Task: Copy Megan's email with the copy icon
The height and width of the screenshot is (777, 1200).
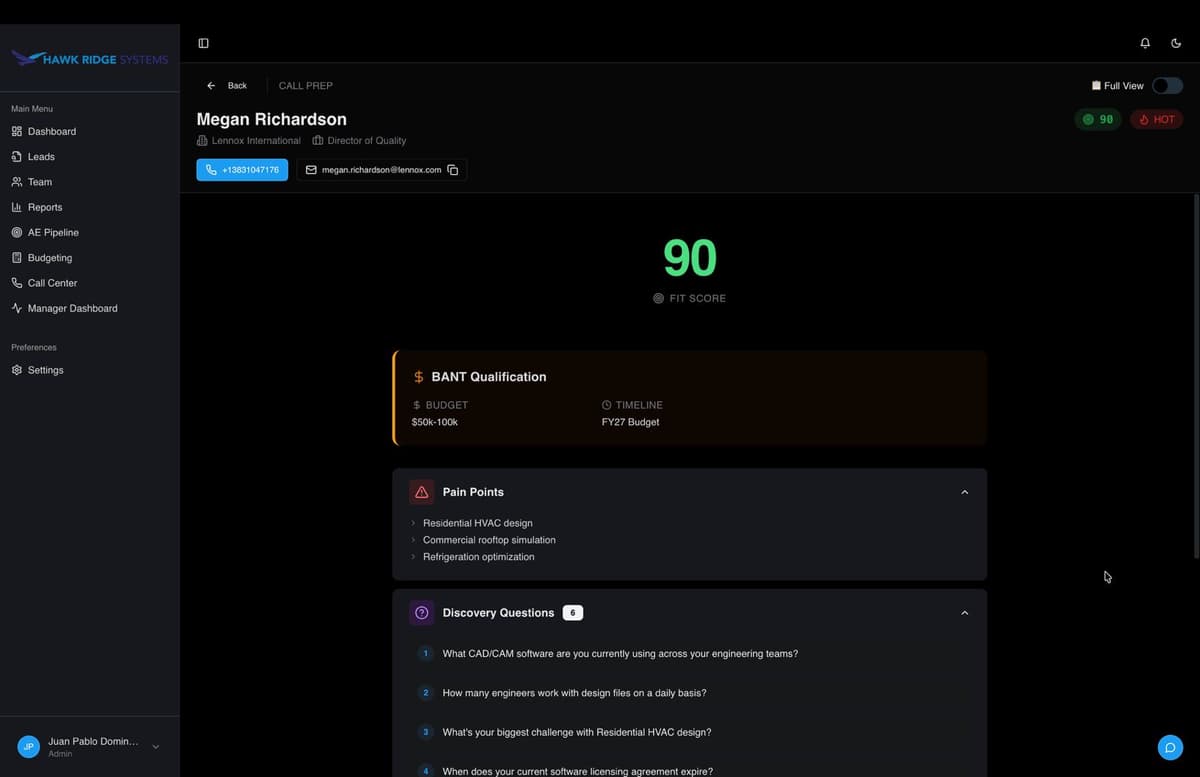Action: pyautogui.click(x=453, y=169)
